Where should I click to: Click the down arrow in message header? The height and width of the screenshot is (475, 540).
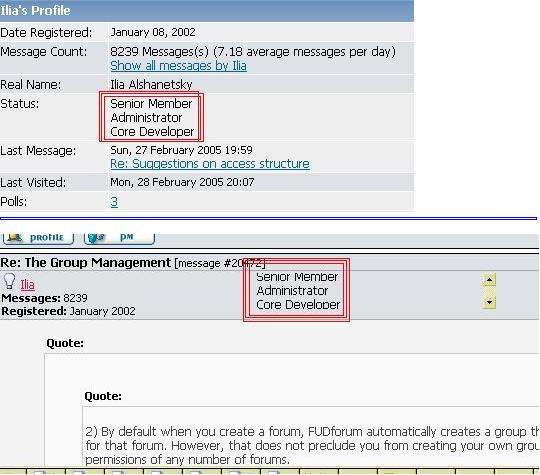(489, 303)
